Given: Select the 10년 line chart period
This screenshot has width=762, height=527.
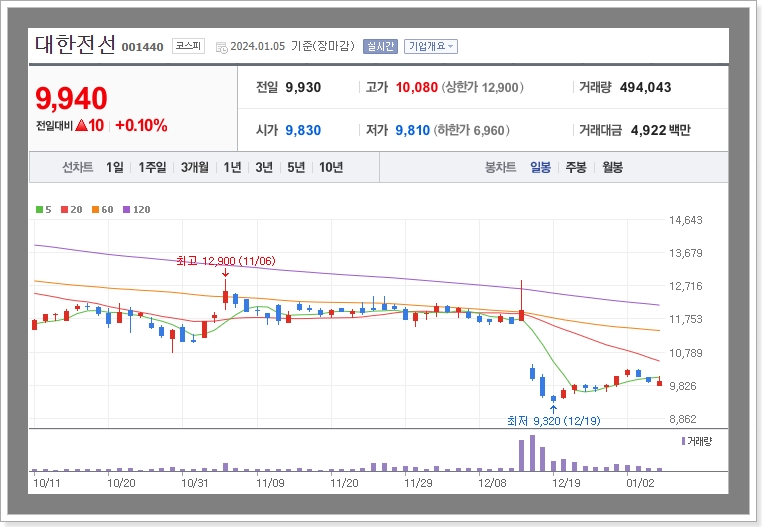Looking at the screenshot, I should pos(331,167).
